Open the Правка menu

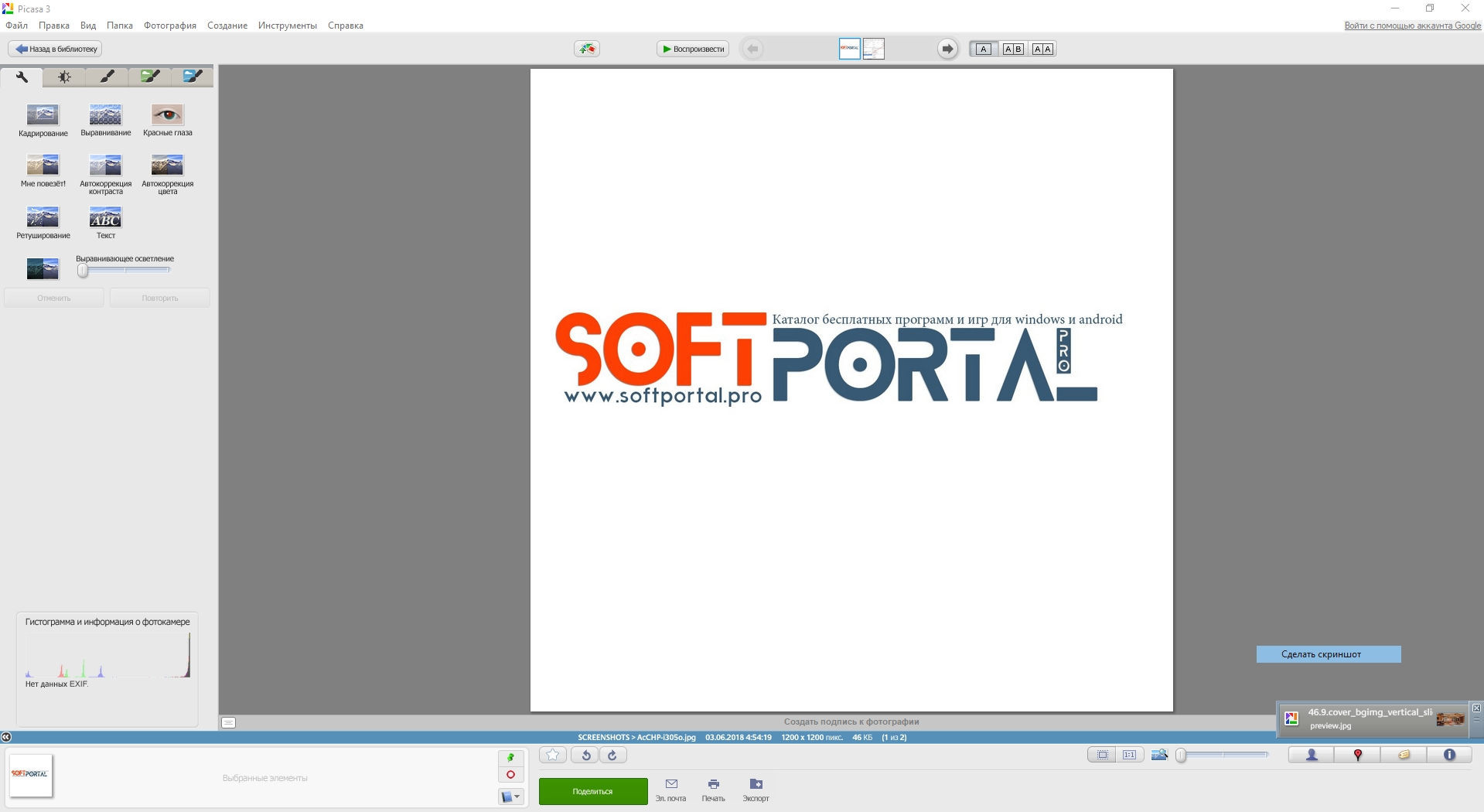point(54,26)
